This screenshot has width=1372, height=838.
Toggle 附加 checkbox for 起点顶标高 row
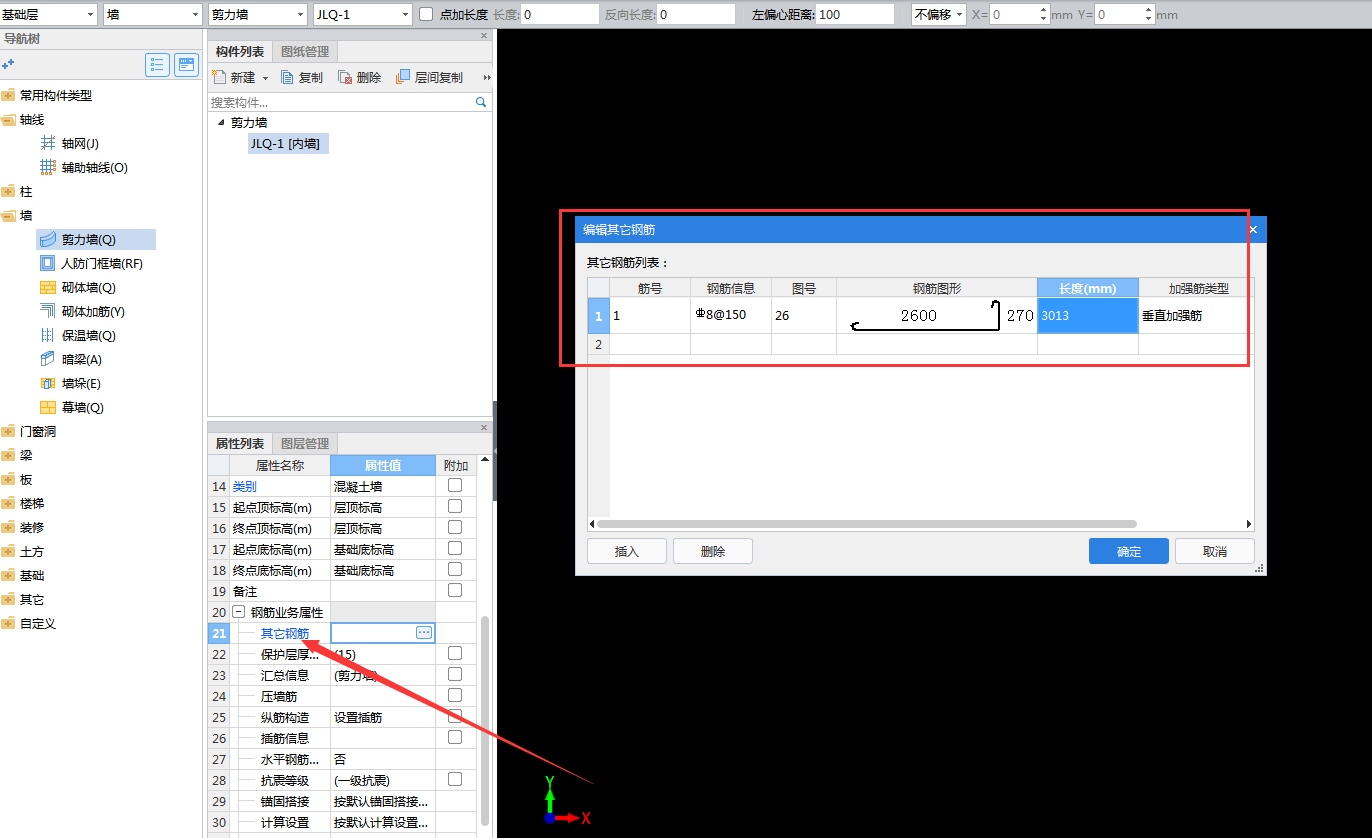tap(455, 506)
